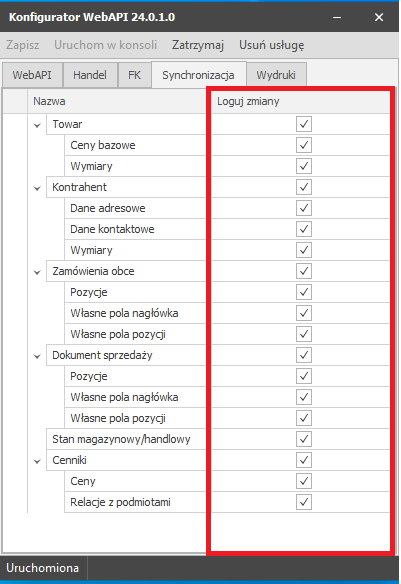Collapse the Zamówienia obce node
This screenshot has width=401, height=584.
point(37,272)
